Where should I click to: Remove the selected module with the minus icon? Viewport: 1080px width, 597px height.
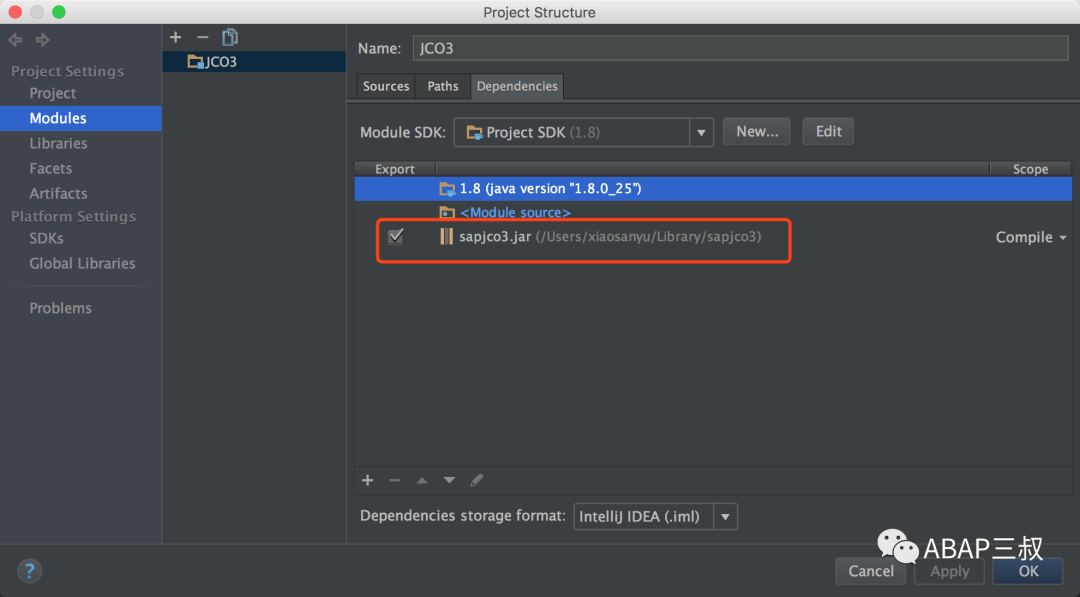202,37
